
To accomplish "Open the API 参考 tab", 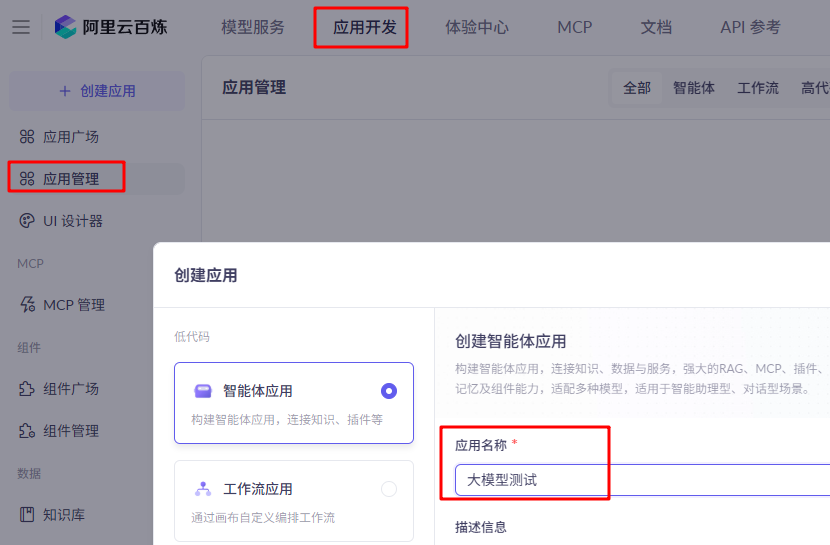I will [x=750, y=27].
